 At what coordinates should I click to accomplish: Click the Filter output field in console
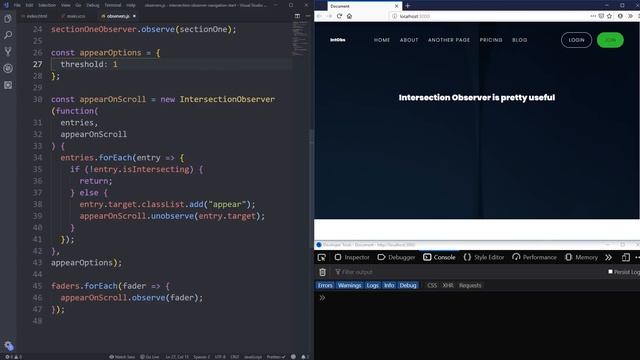pos(469,272)
